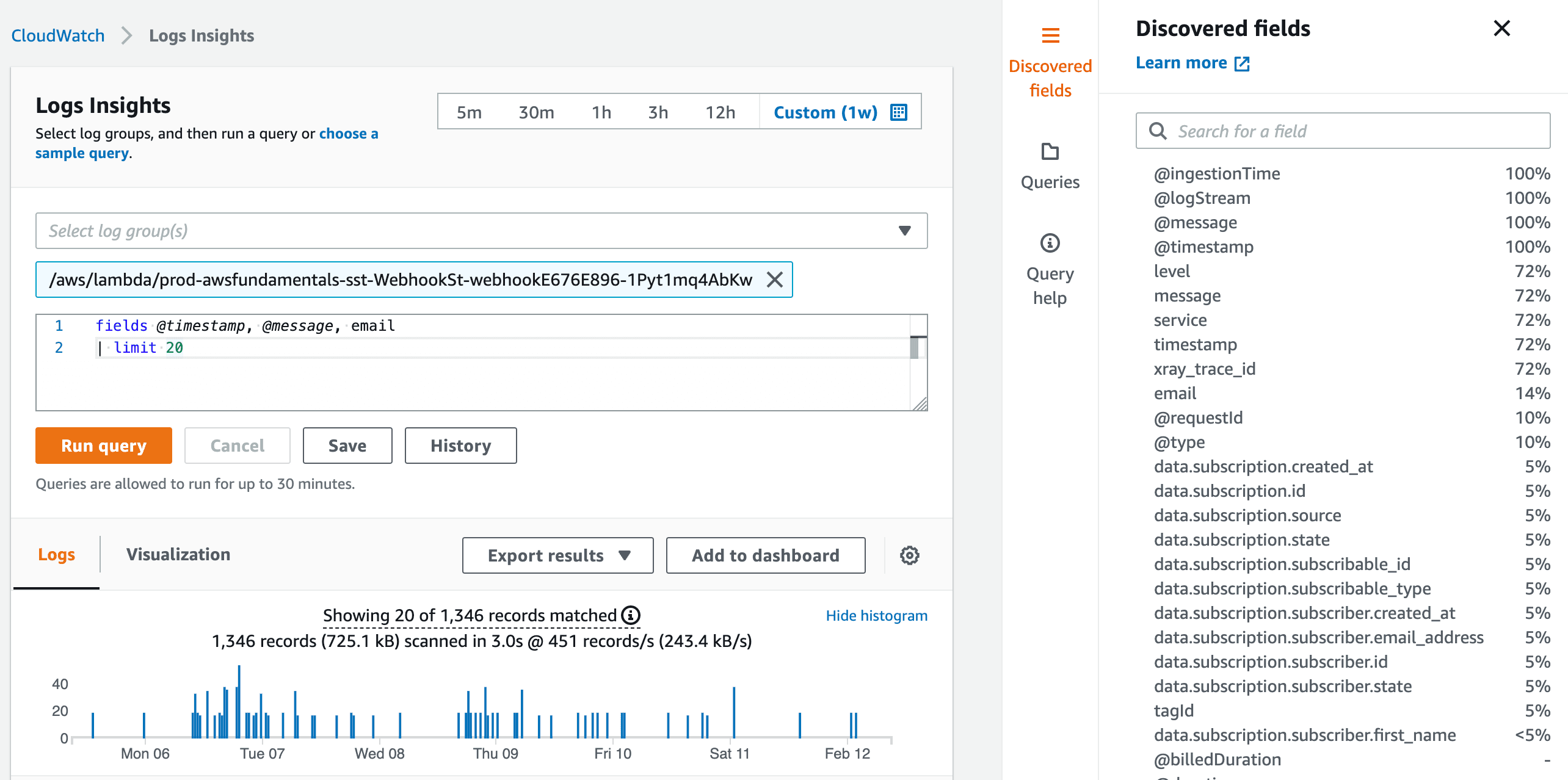The height and width of the screenshot is (780, 1568).
Task: Select the 12h time range
Action: [x=720, y=112]
